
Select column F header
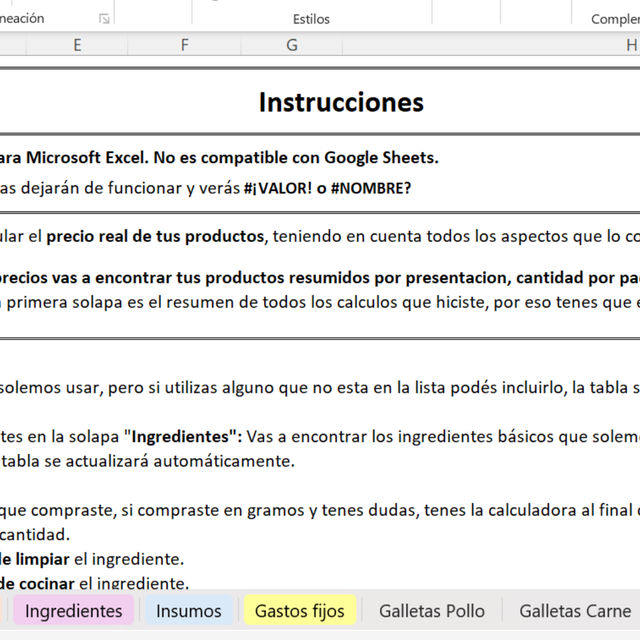[x=184, y=45]
